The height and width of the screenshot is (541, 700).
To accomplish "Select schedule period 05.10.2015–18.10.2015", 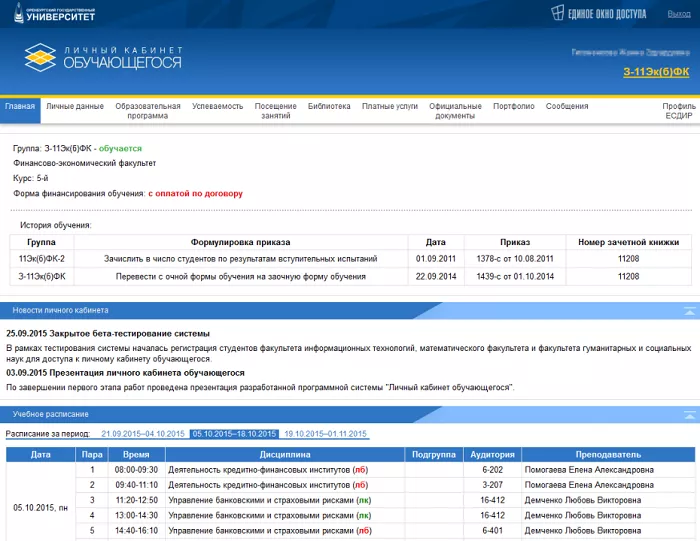I will click(x=233, y=434).
